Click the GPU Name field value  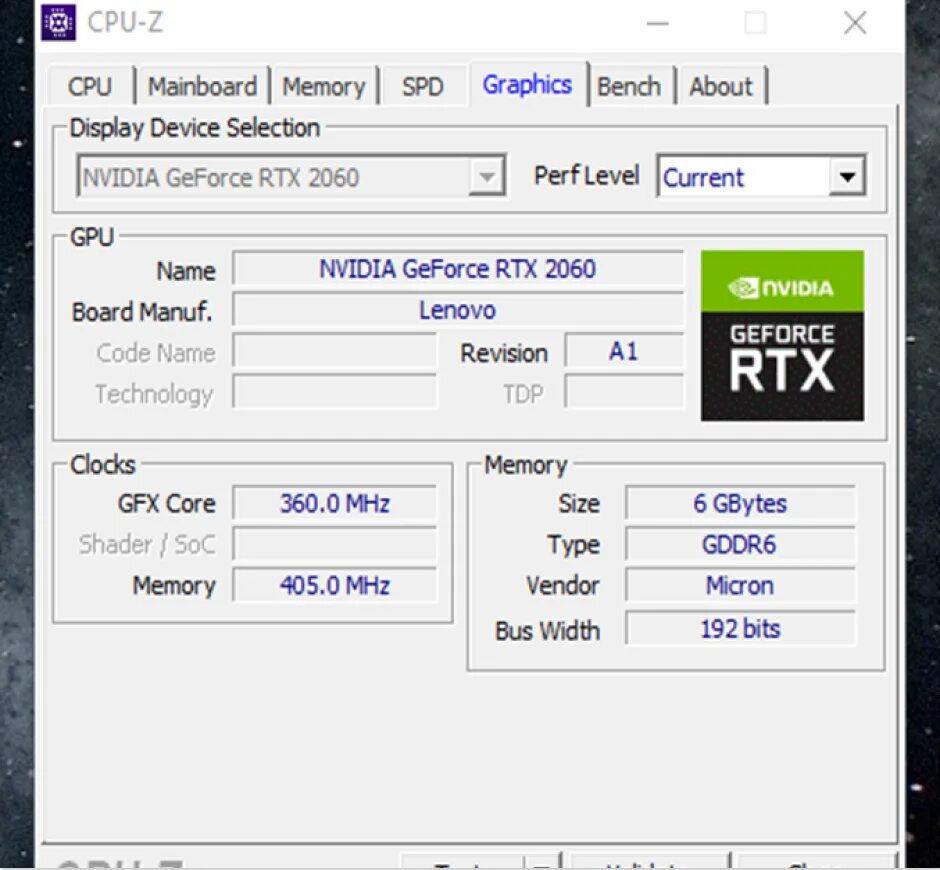click(457, 269)
